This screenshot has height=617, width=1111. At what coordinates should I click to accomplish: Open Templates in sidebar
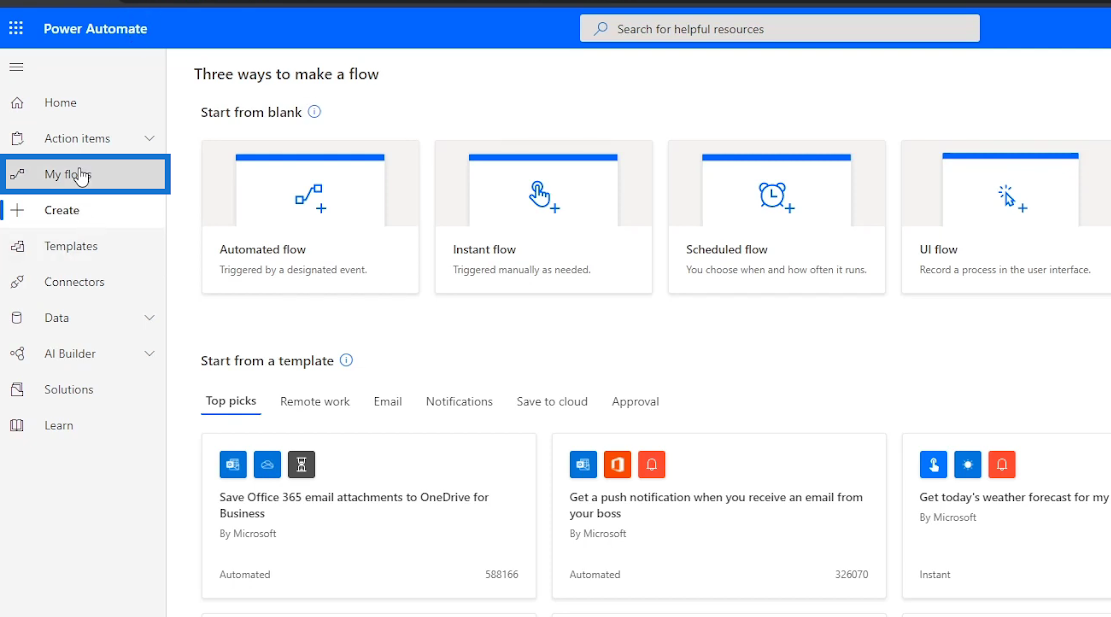(84, 247)
